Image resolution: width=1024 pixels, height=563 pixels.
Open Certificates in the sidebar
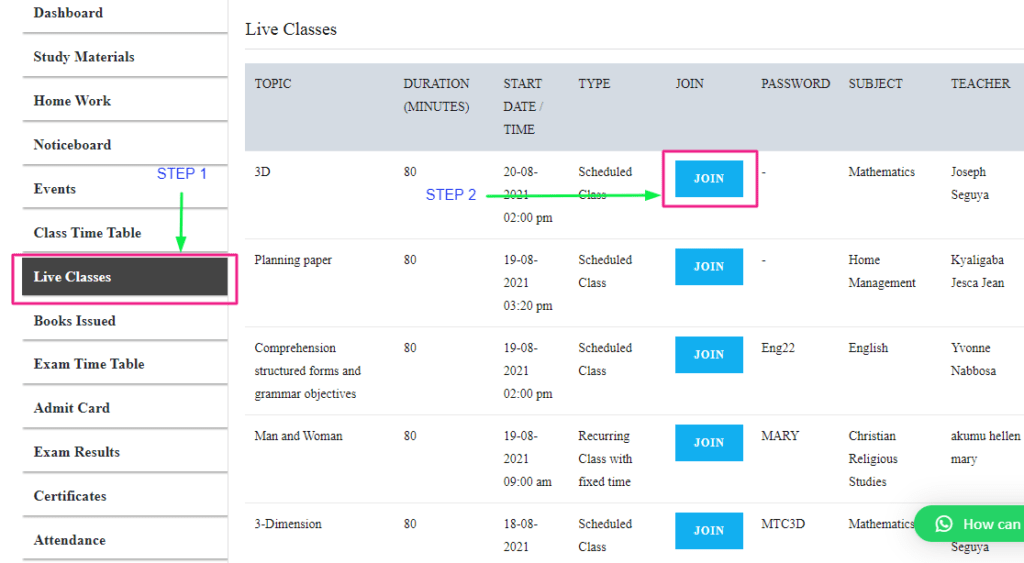[x=70, y=496]
